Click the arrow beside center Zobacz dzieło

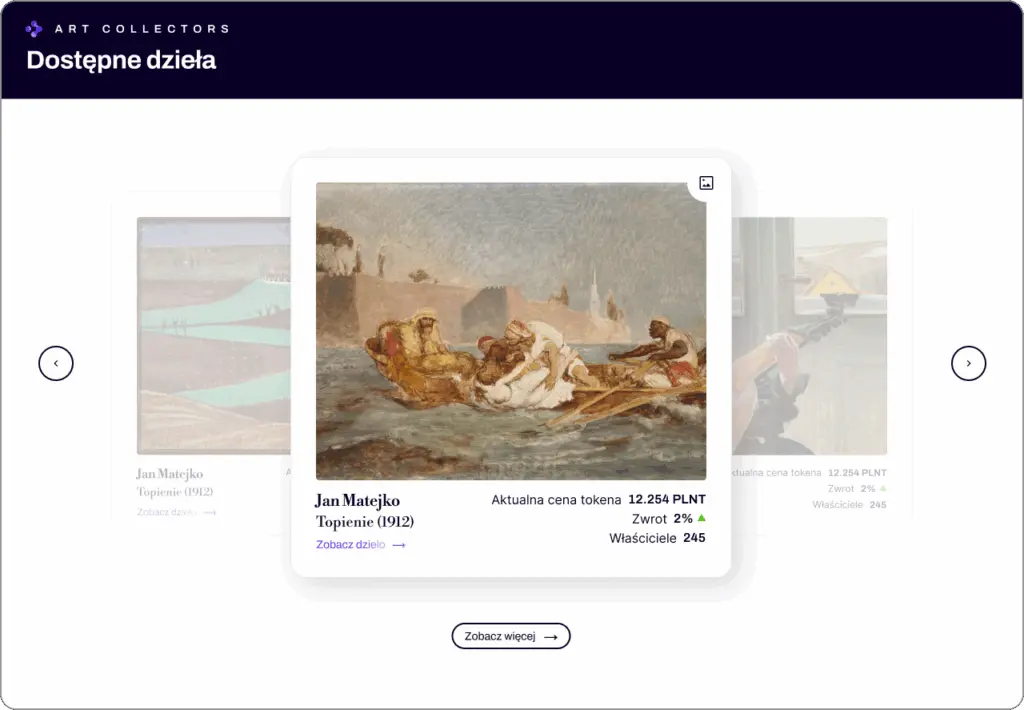pyautogui.click(x=399, y=545)
